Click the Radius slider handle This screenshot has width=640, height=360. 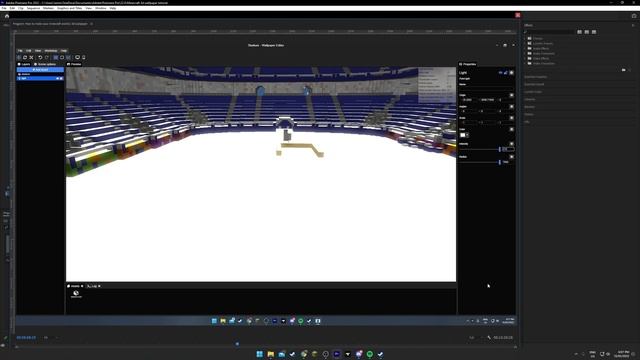pos(500,162)
